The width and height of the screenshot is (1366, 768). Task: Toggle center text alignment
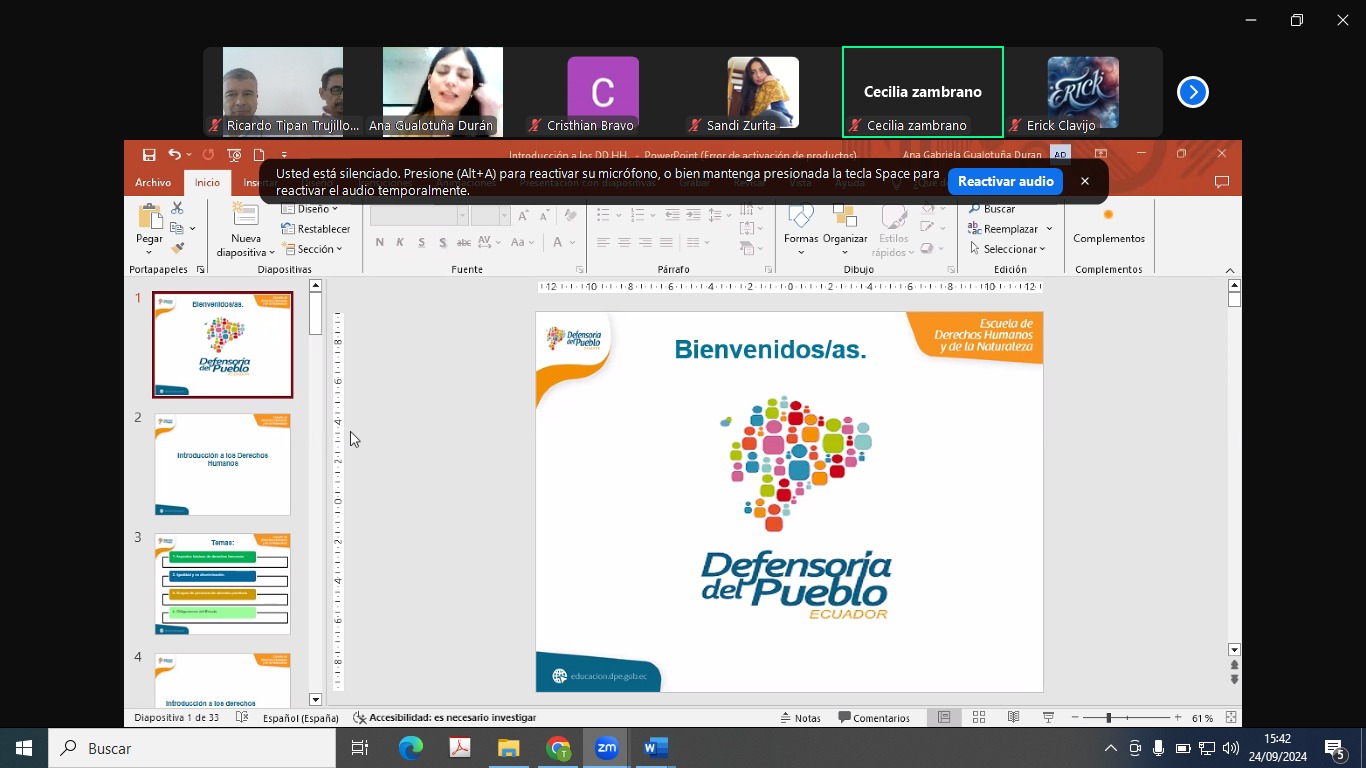pos(624,242)
